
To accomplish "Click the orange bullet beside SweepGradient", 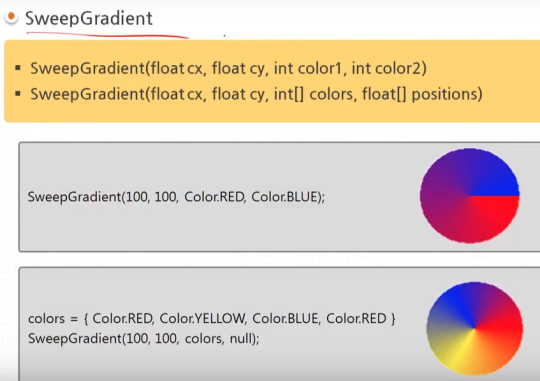I will click(x=11, y=17).
